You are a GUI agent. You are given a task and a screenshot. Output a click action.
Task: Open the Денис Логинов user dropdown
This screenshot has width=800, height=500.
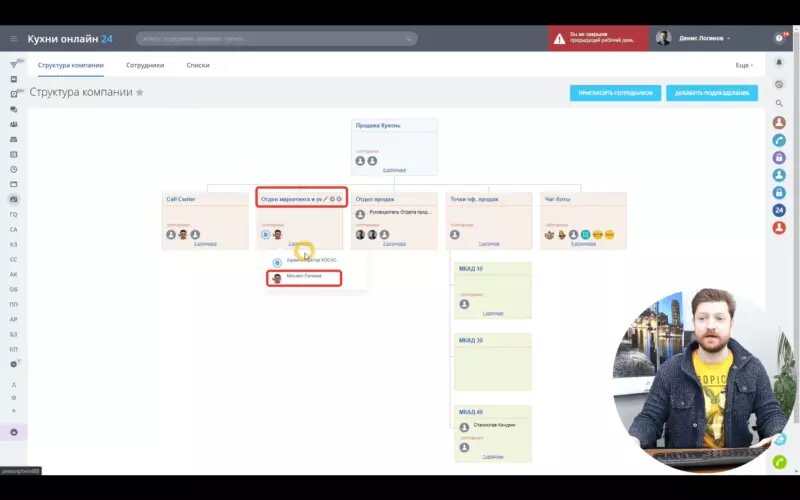click(704, 38)
